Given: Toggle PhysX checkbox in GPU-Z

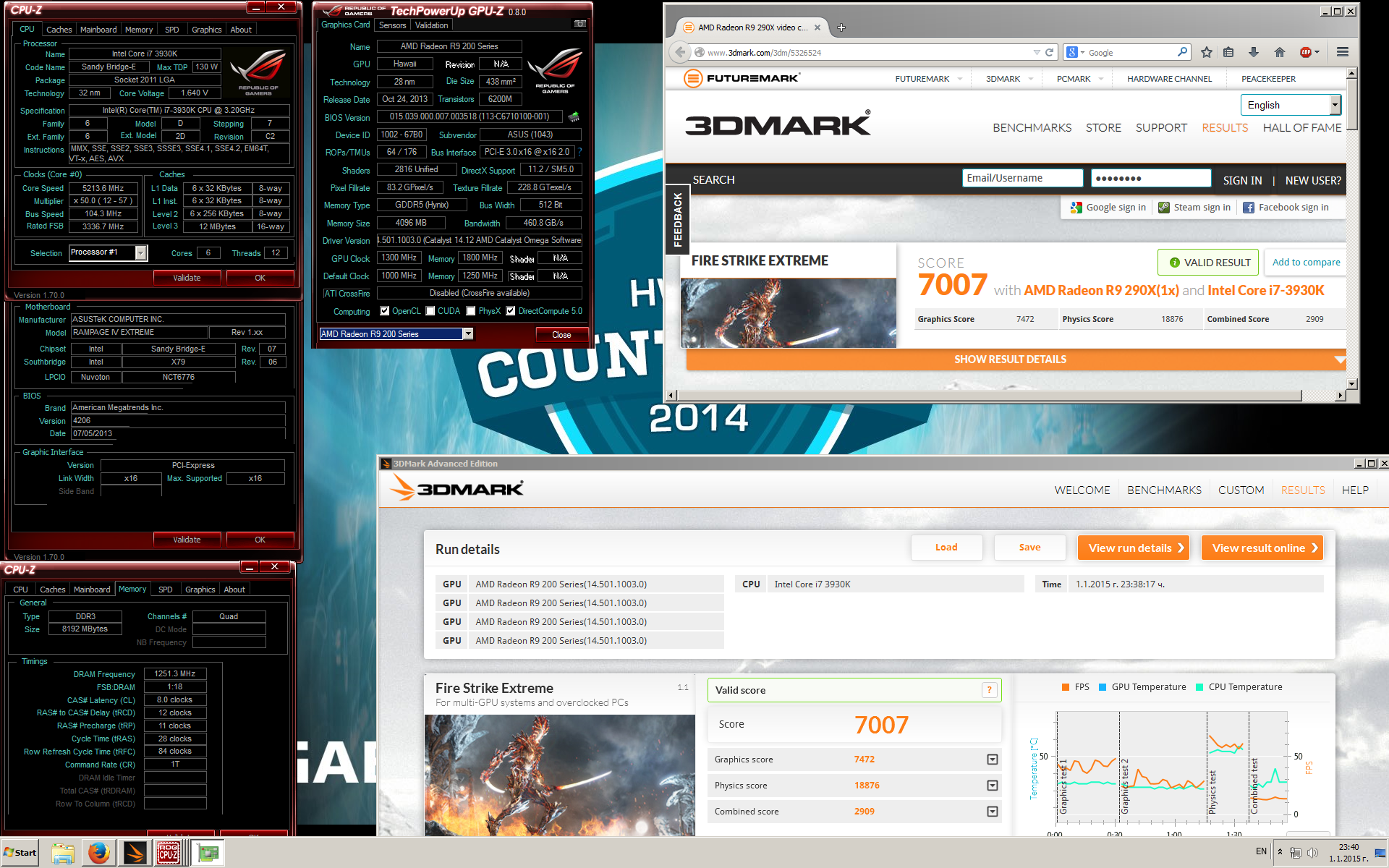Looking at the screenshot, I should pos(471,311).
